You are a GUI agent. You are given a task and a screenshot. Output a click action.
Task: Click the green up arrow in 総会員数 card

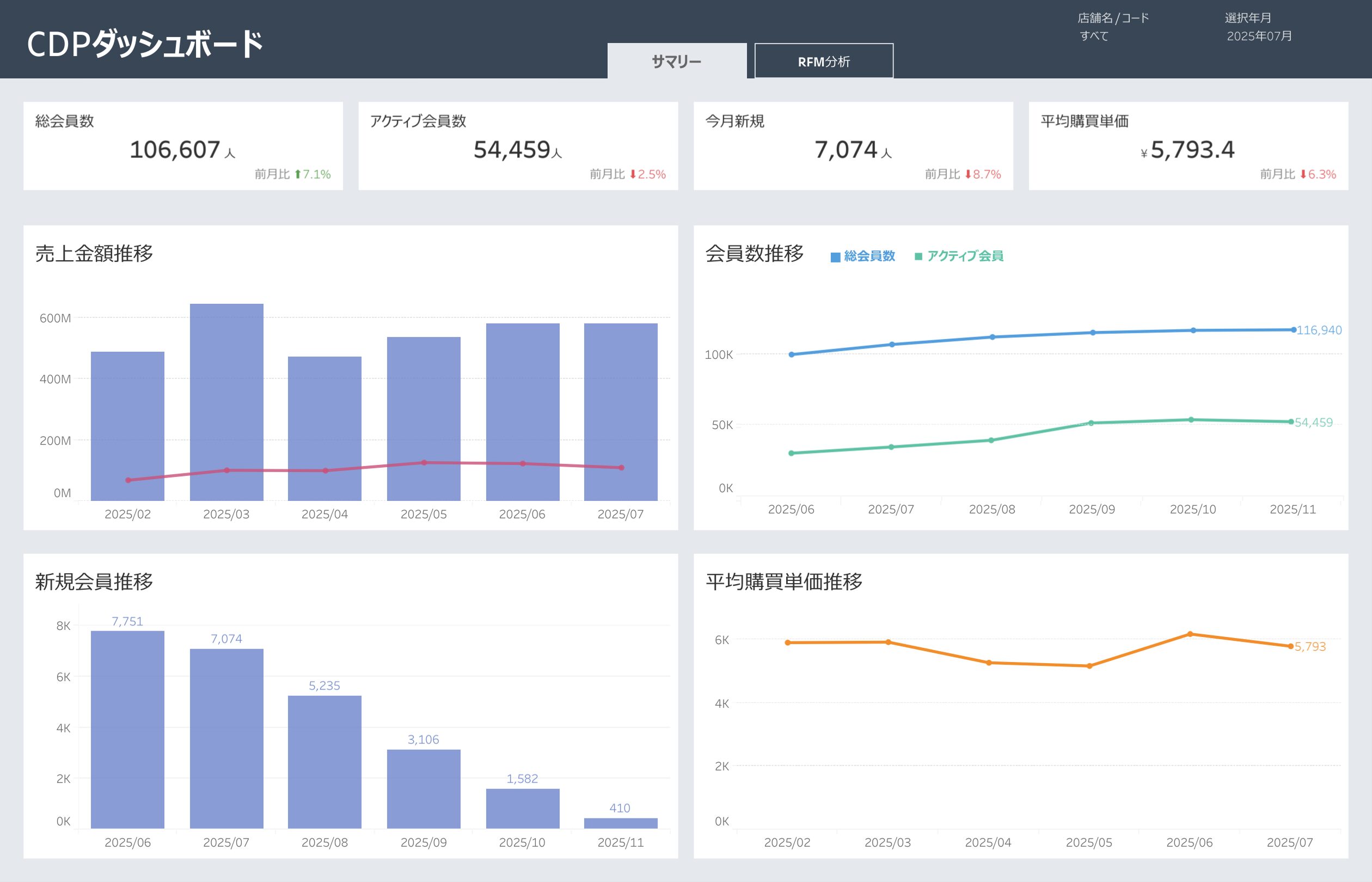pyautogui.click(x=297, y=174)
